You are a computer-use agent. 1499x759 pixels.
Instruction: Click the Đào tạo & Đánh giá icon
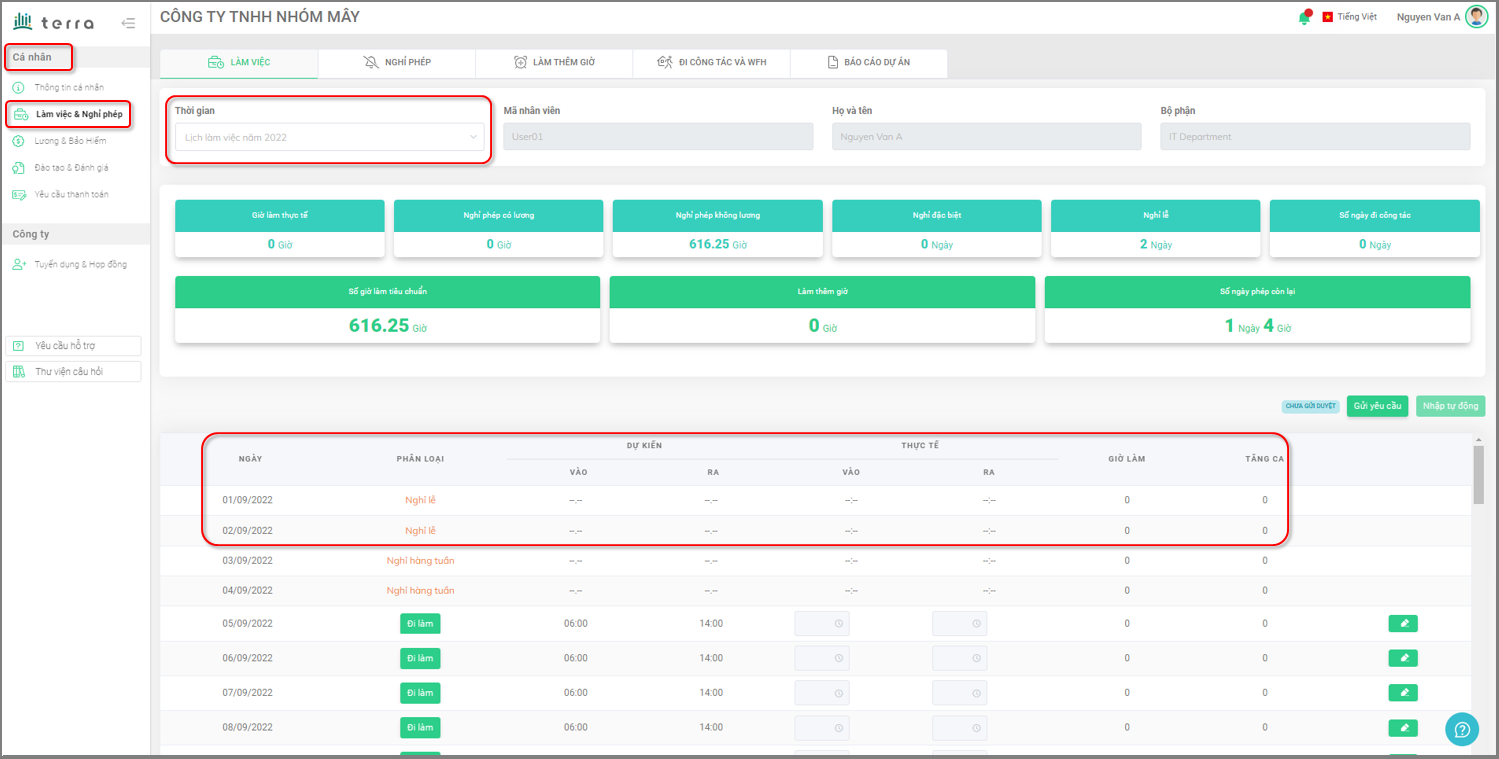pos(19,168)
